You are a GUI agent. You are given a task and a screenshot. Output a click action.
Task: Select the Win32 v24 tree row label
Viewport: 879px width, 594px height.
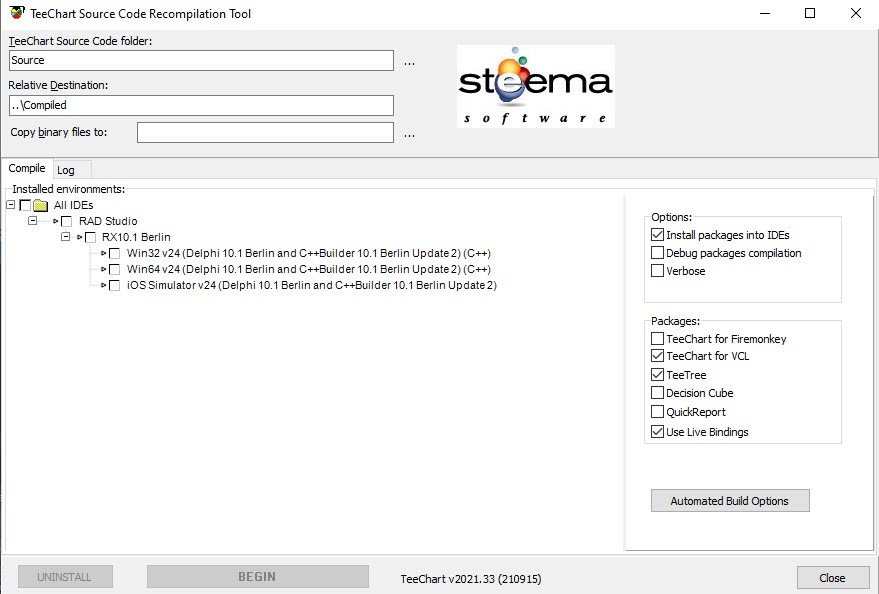(309, 253)
